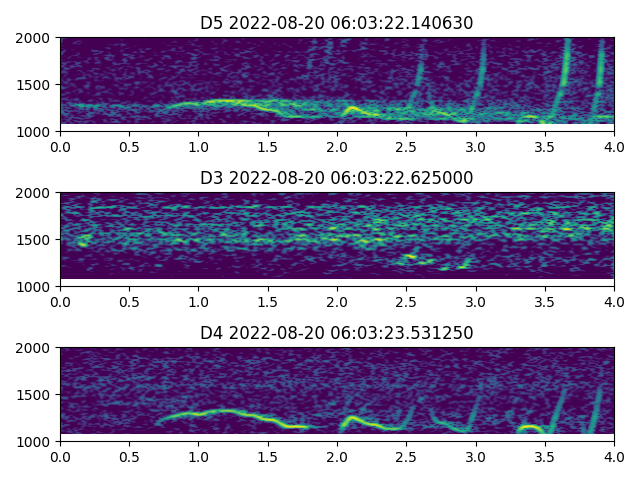The height and width of the screenshot is (480, 640).
Task: Click the D3 spectrogram title text
Action: [337, 178]
